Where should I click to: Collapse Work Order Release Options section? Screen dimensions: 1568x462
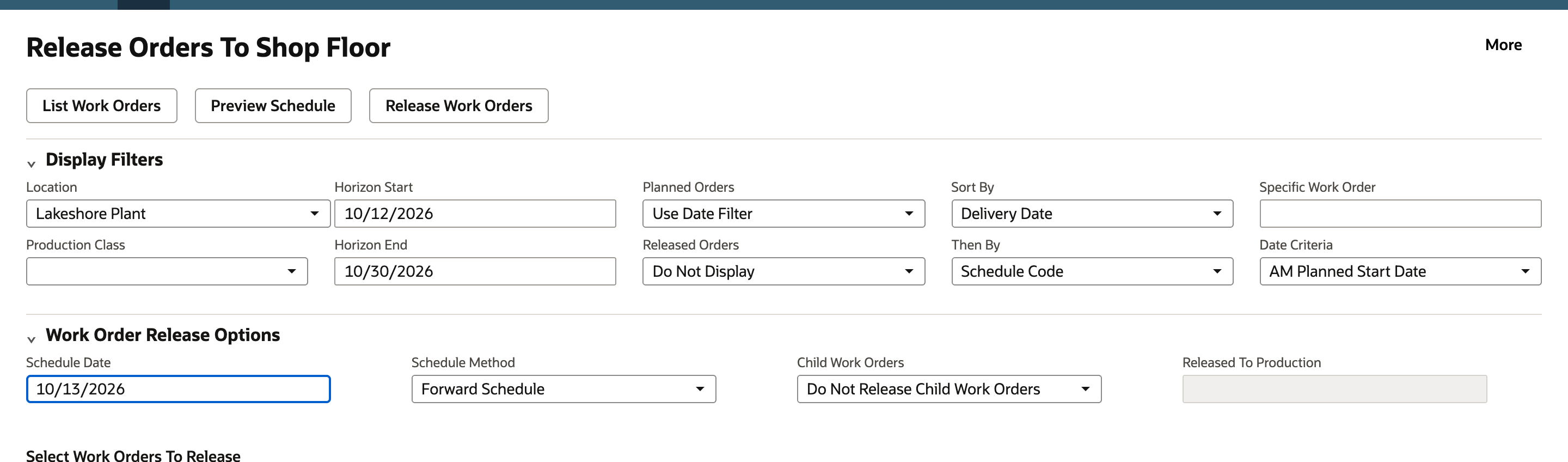(x=32, y=339)
